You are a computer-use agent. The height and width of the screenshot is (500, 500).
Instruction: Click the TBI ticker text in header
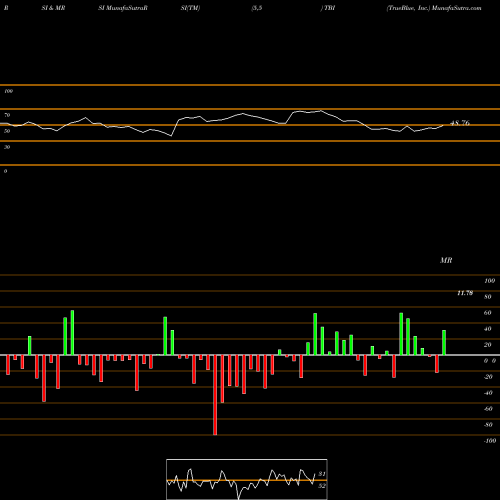pos(329,8)
